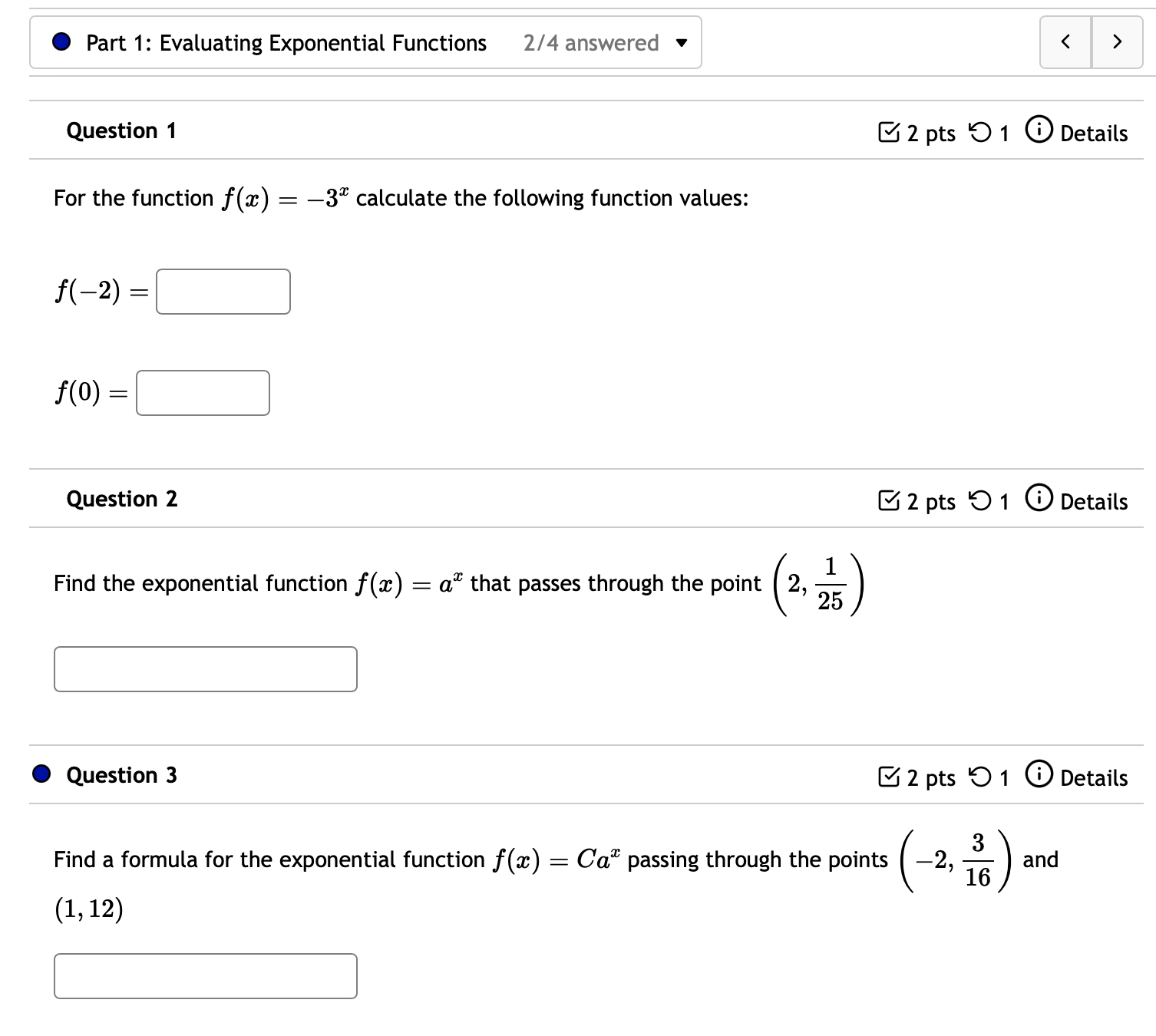Open Details for Question 2
Viewport: 1156px width, 1036px height.
pyautogui.click(x=1093, y=500)
